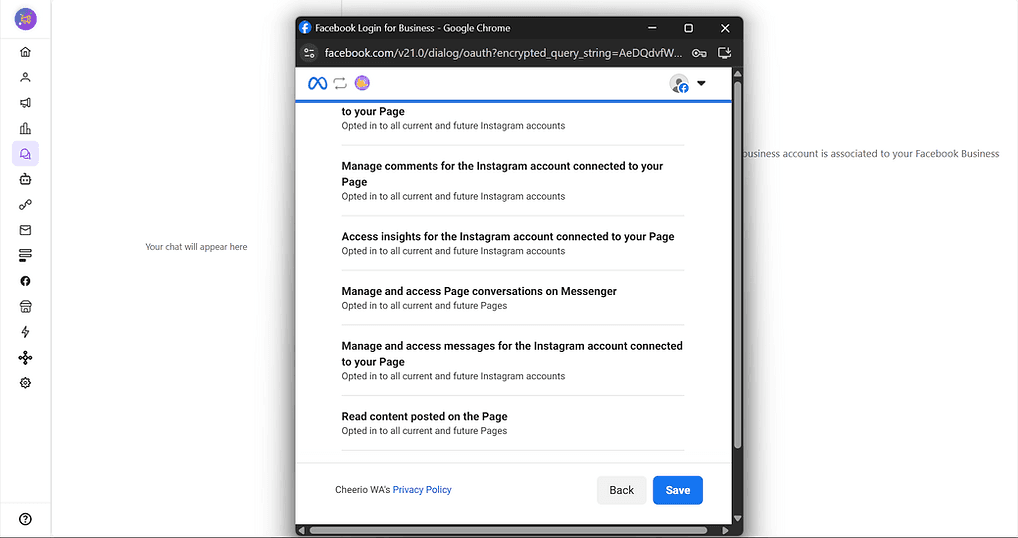Open the Facebook icon in sidebar

click(x=25, y=281)
